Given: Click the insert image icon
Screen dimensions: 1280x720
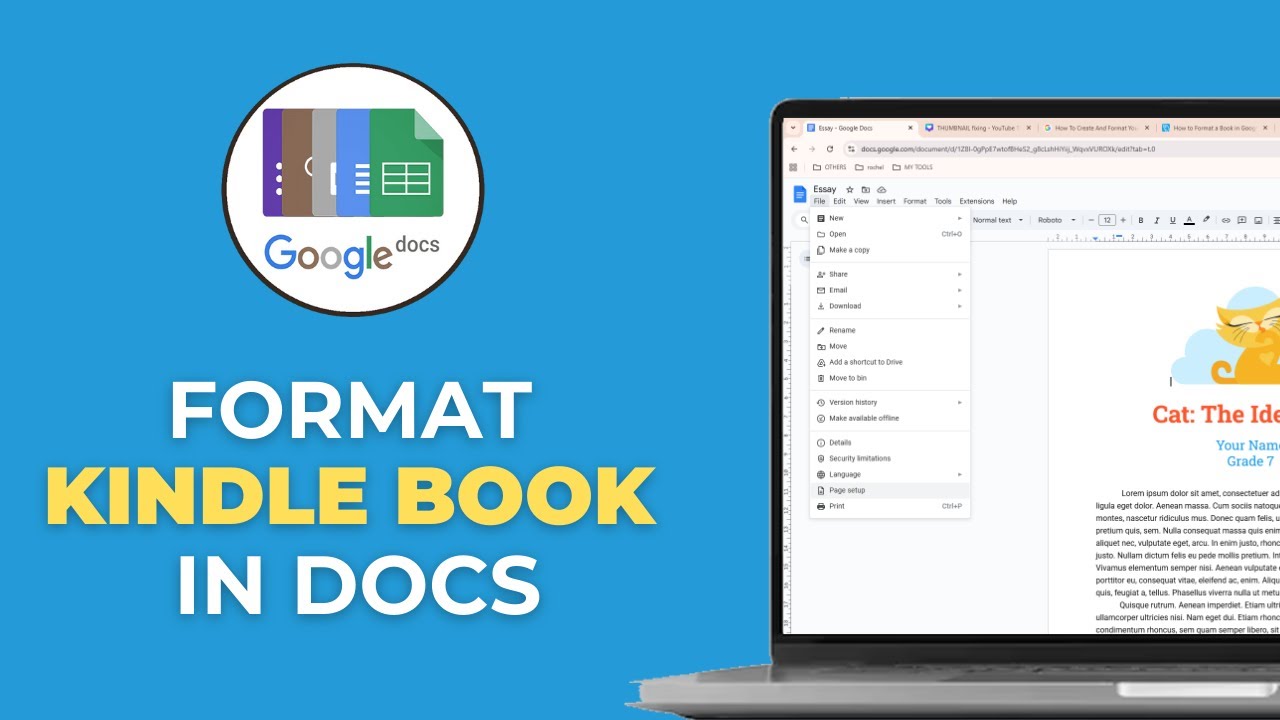Looking at the screenshot, I should pos(1258,220).
